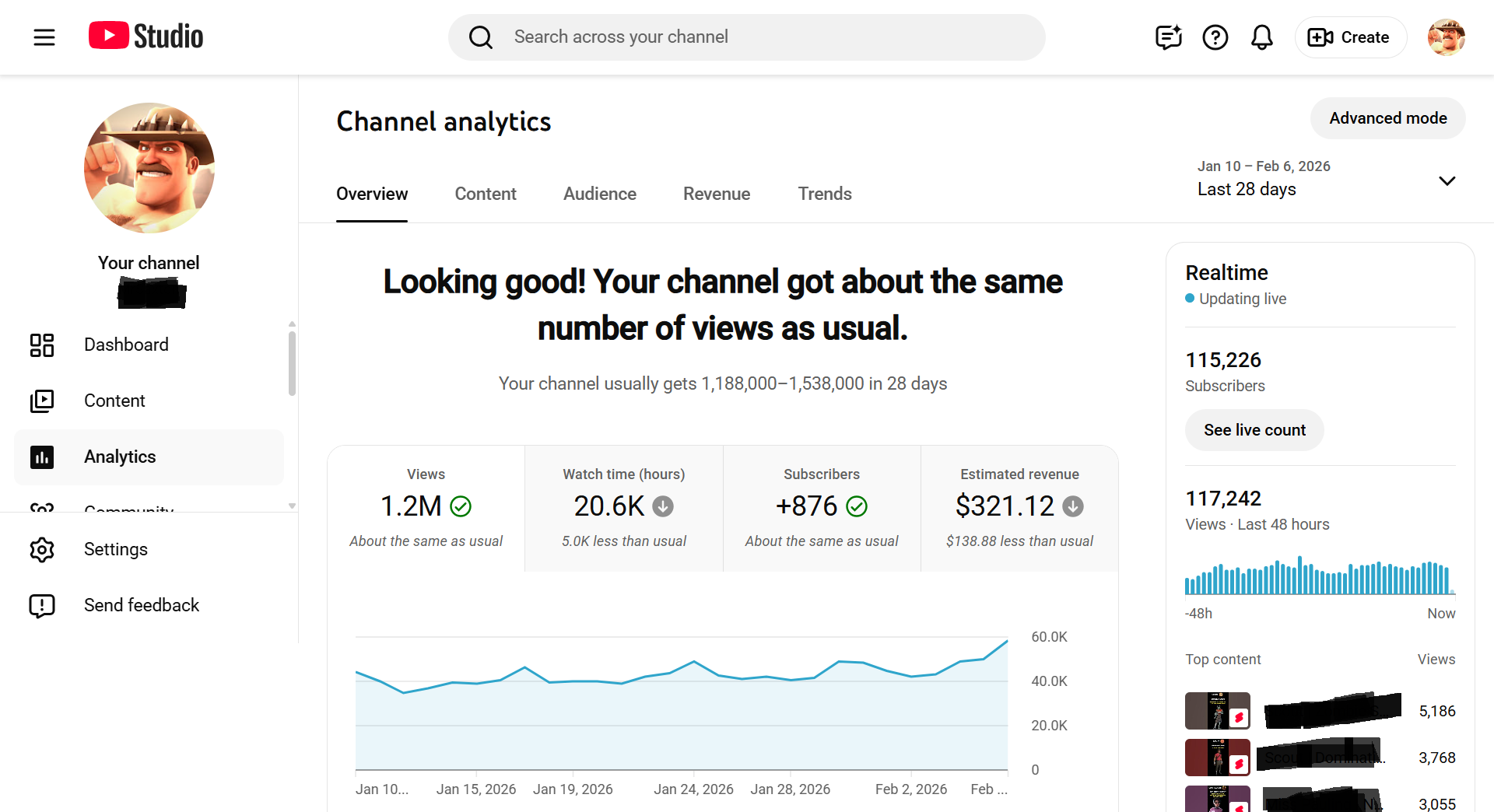The height and width of the screenshot is (812, 1494).
Task: Switch to the Revenue tab
Action: (716, 194)
